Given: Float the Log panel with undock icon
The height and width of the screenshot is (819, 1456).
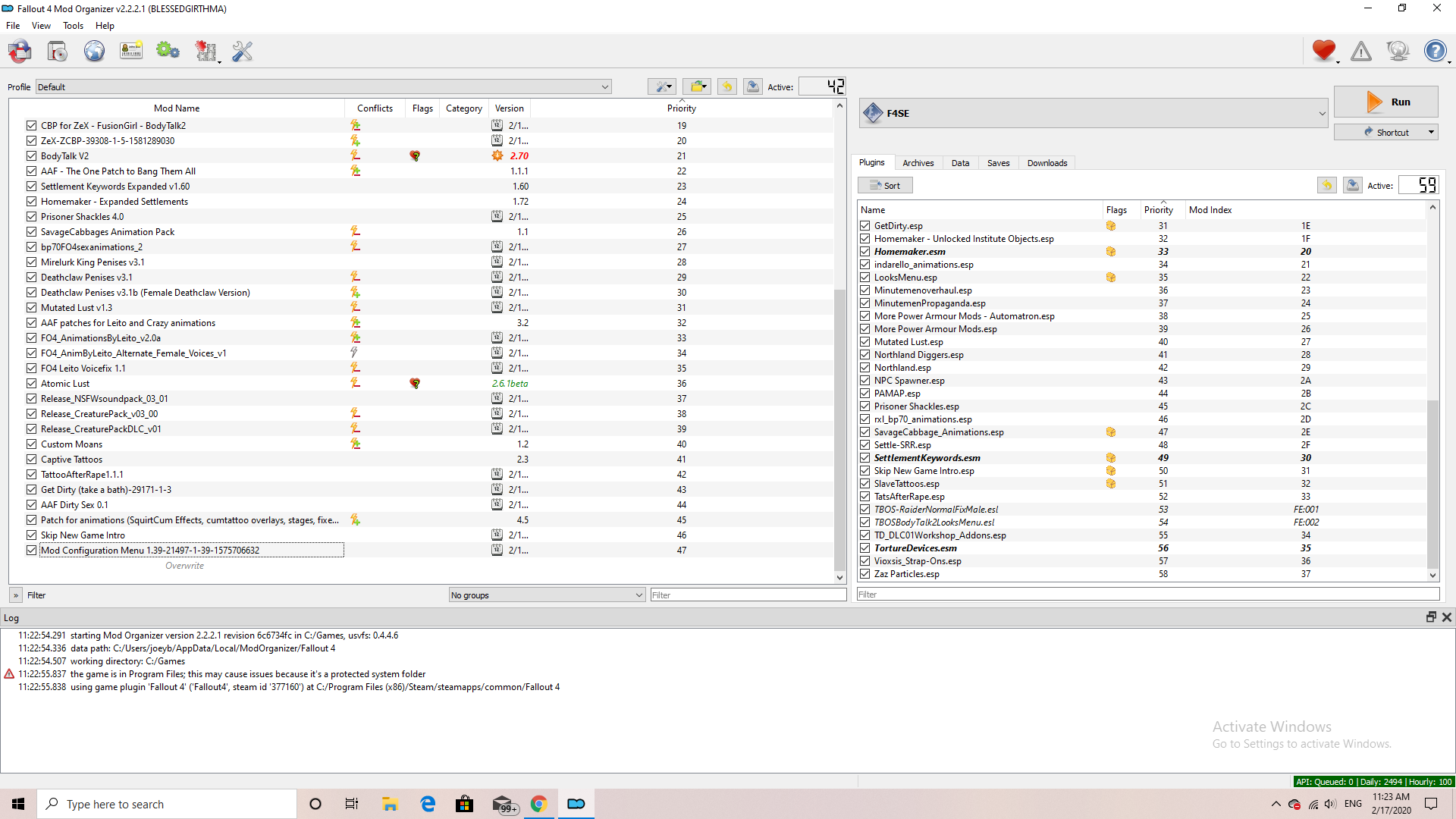Looking at the screenshot, I should point(1432,617).
